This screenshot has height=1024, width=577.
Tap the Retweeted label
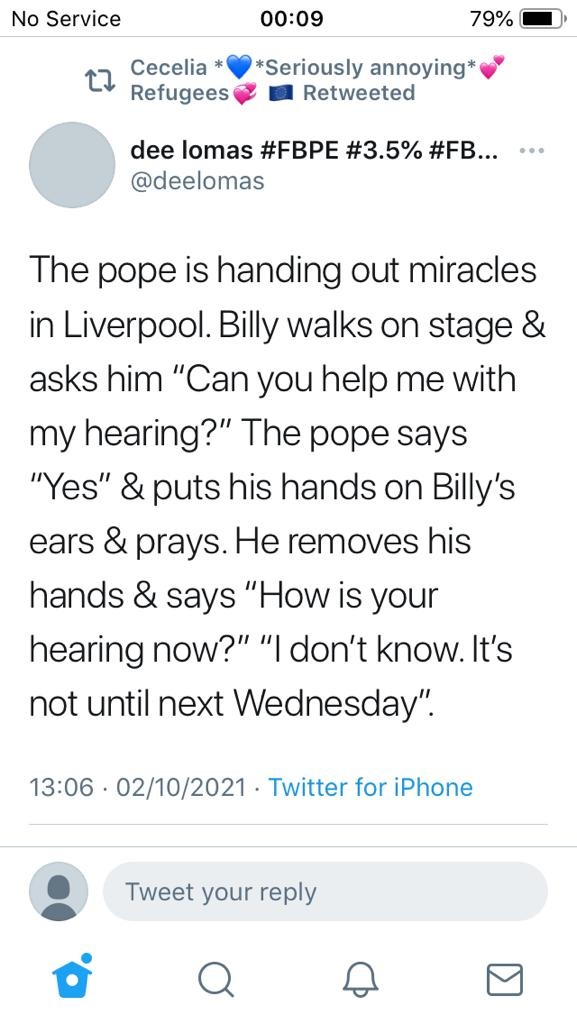point(359,93)
